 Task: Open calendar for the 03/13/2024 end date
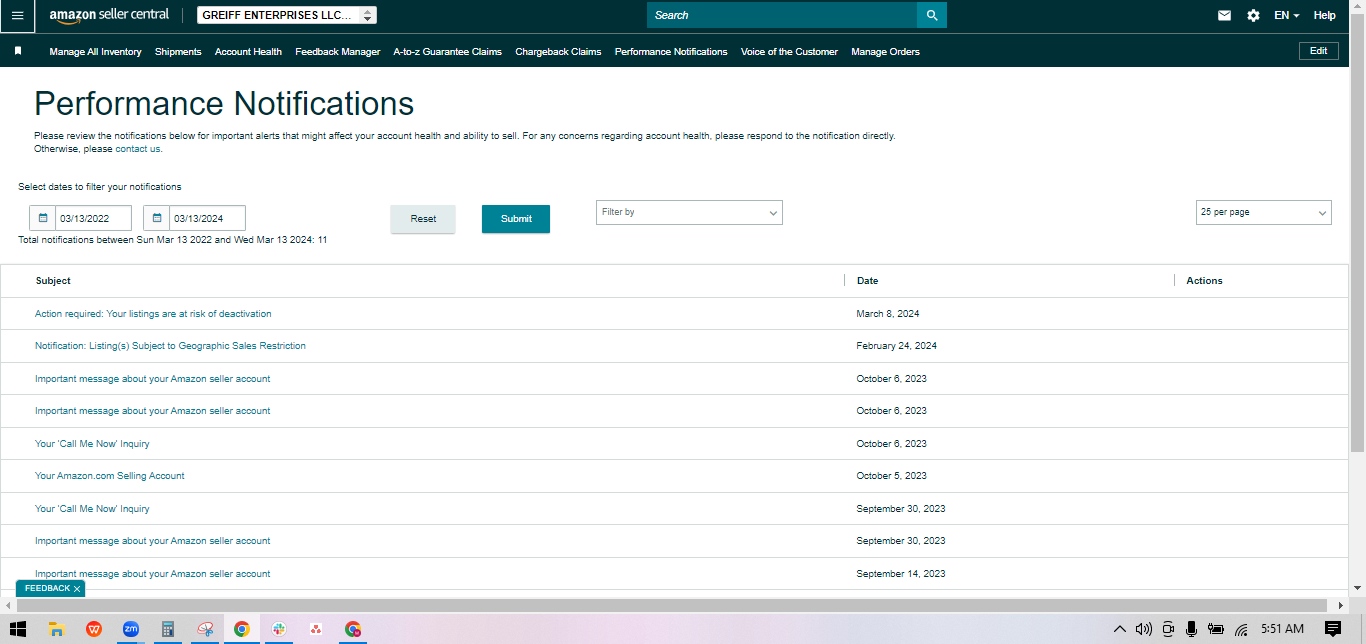[157, 218]
